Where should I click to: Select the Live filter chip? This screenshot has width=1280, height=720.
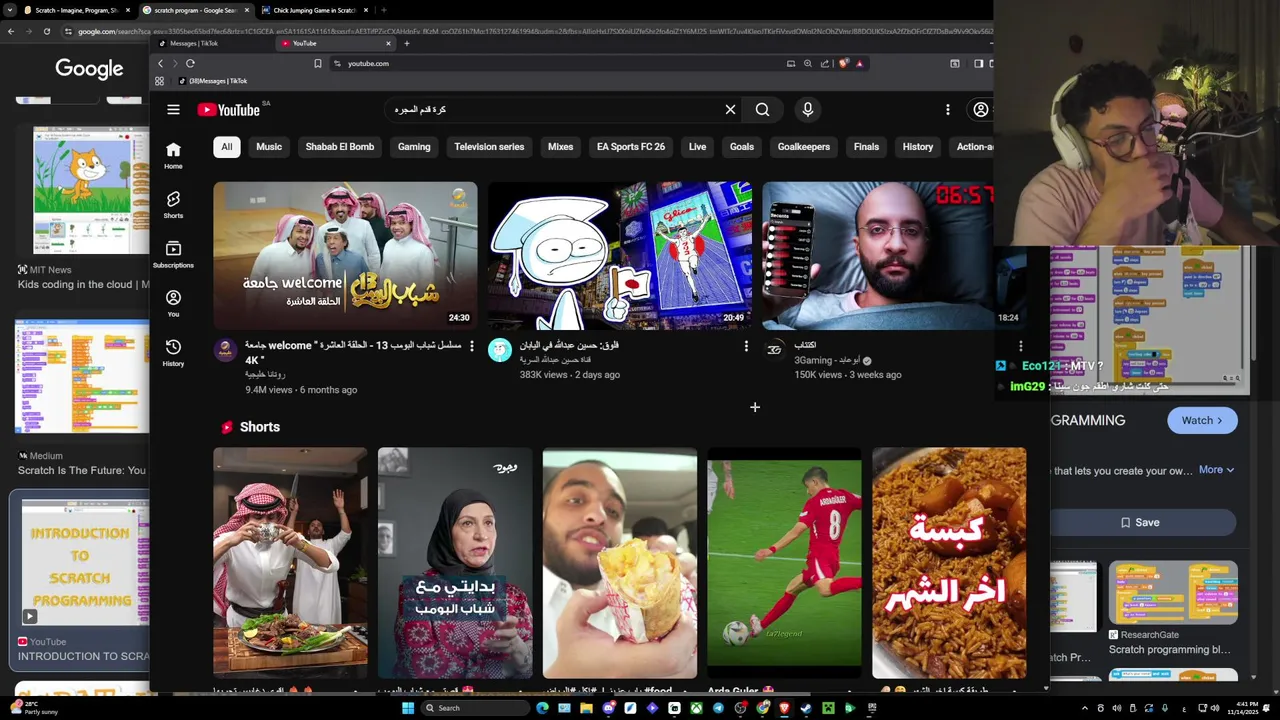(x=697, y=147)
